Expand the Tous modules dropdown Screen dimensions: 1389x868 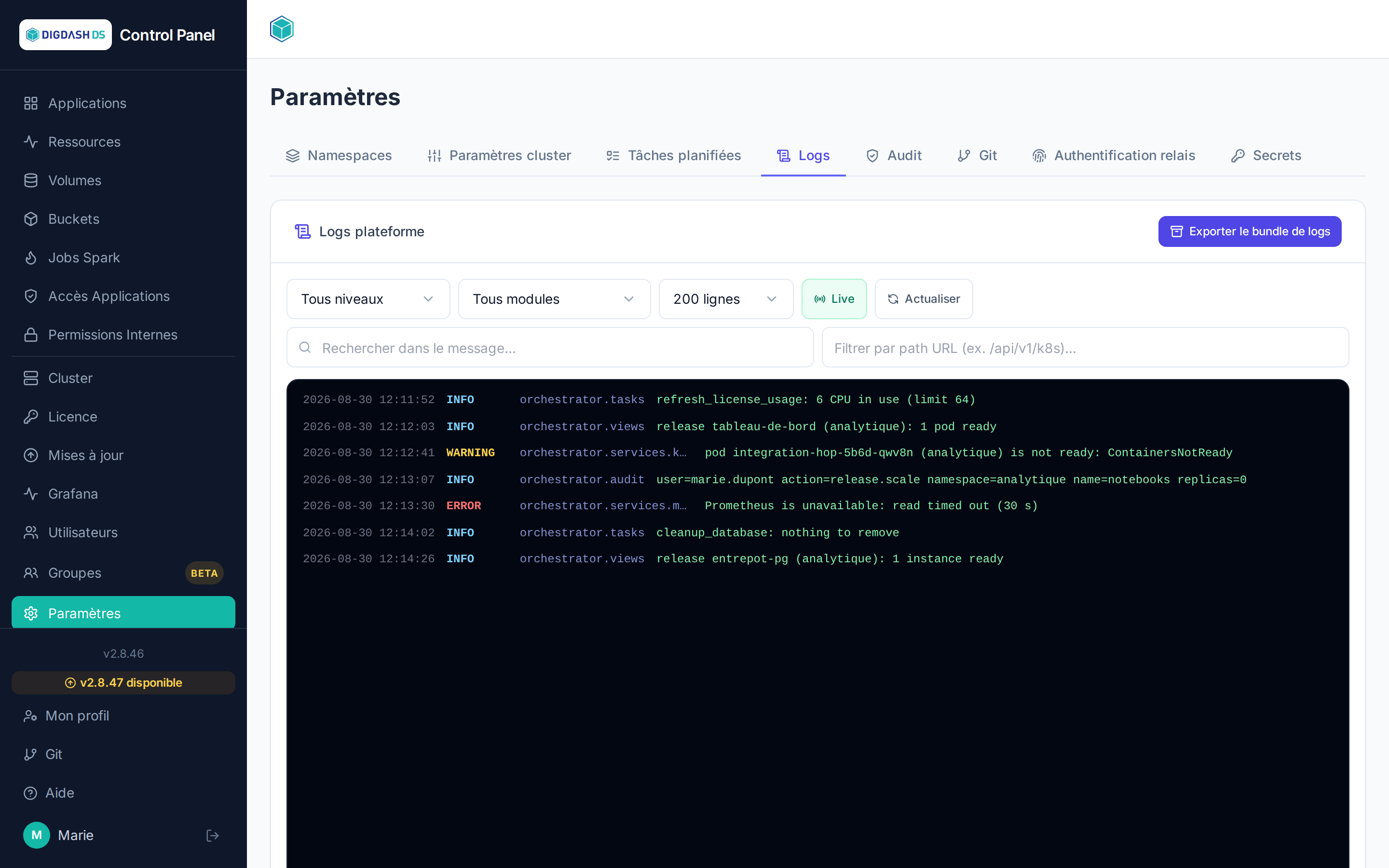pos(554,299)
